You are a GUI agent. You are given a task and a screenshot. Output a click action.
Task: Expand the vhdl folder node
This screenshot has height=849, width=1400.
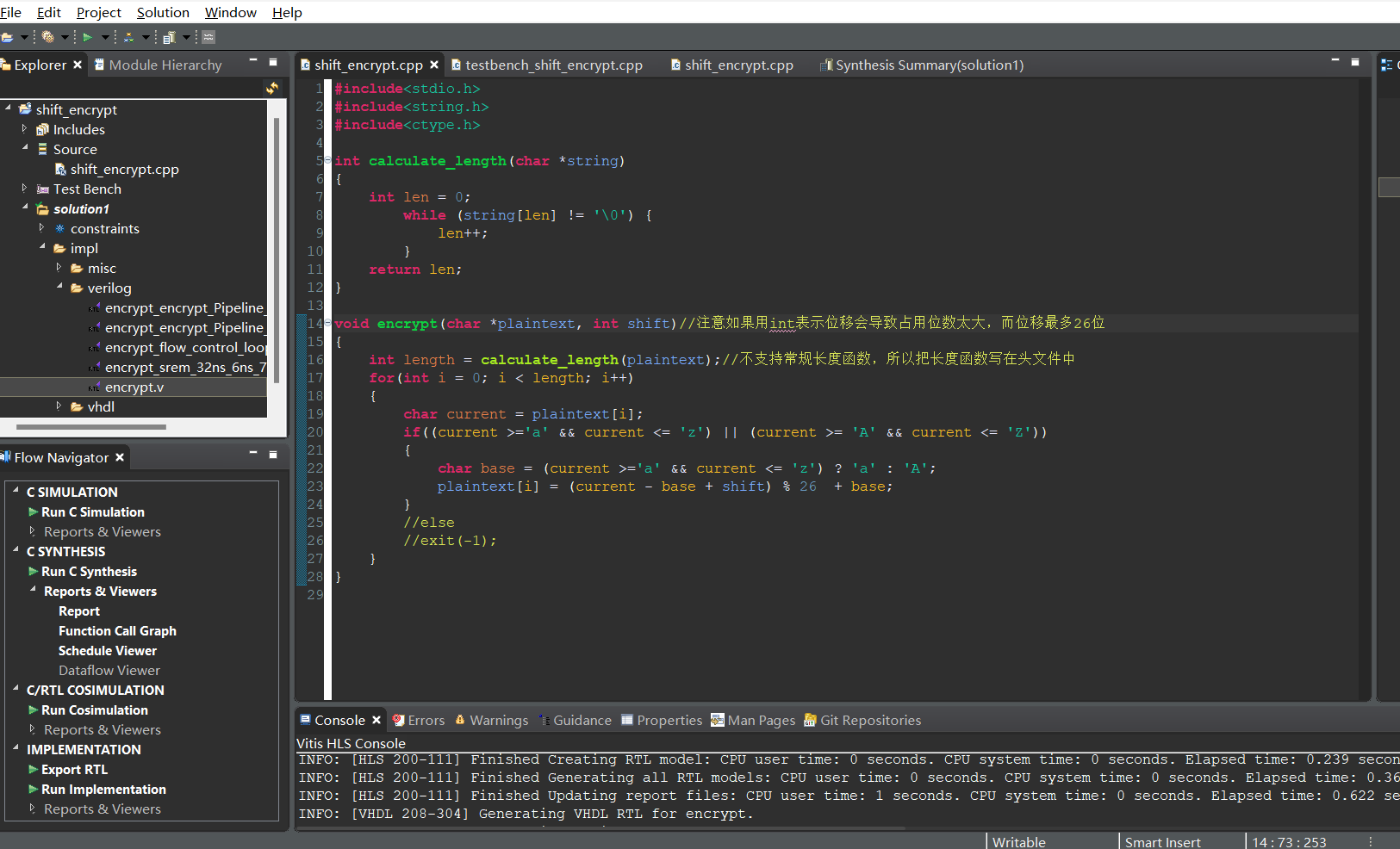[x=59, y=406]
